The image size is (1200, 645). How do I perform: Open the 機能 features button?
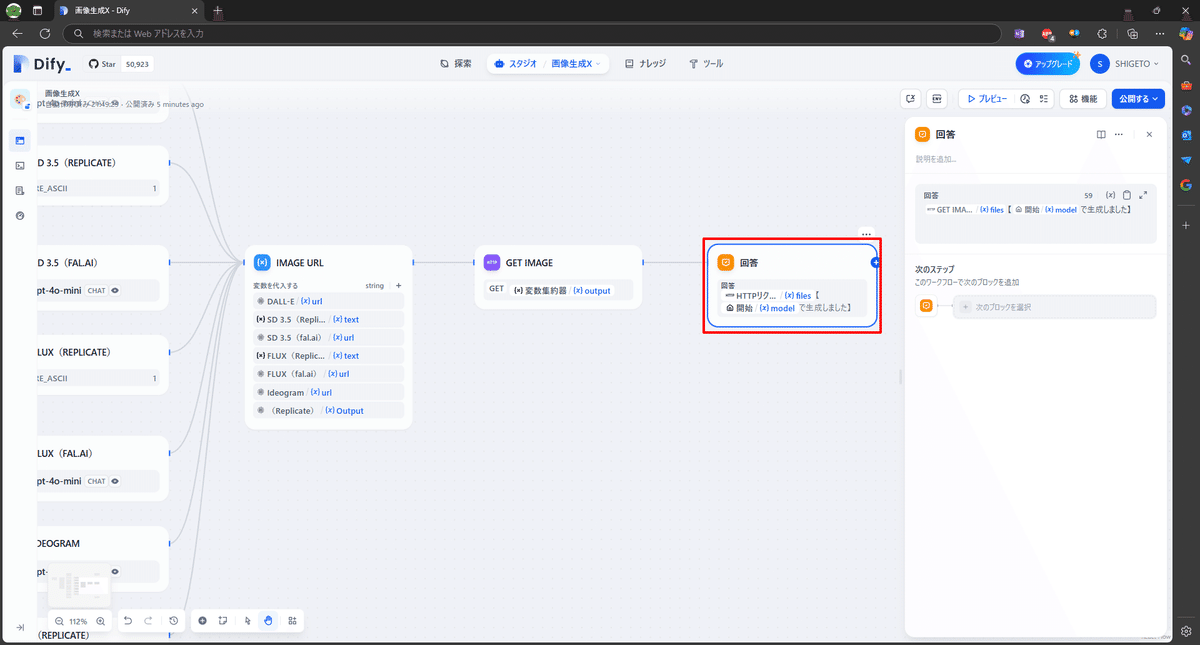coord(1083,99)
